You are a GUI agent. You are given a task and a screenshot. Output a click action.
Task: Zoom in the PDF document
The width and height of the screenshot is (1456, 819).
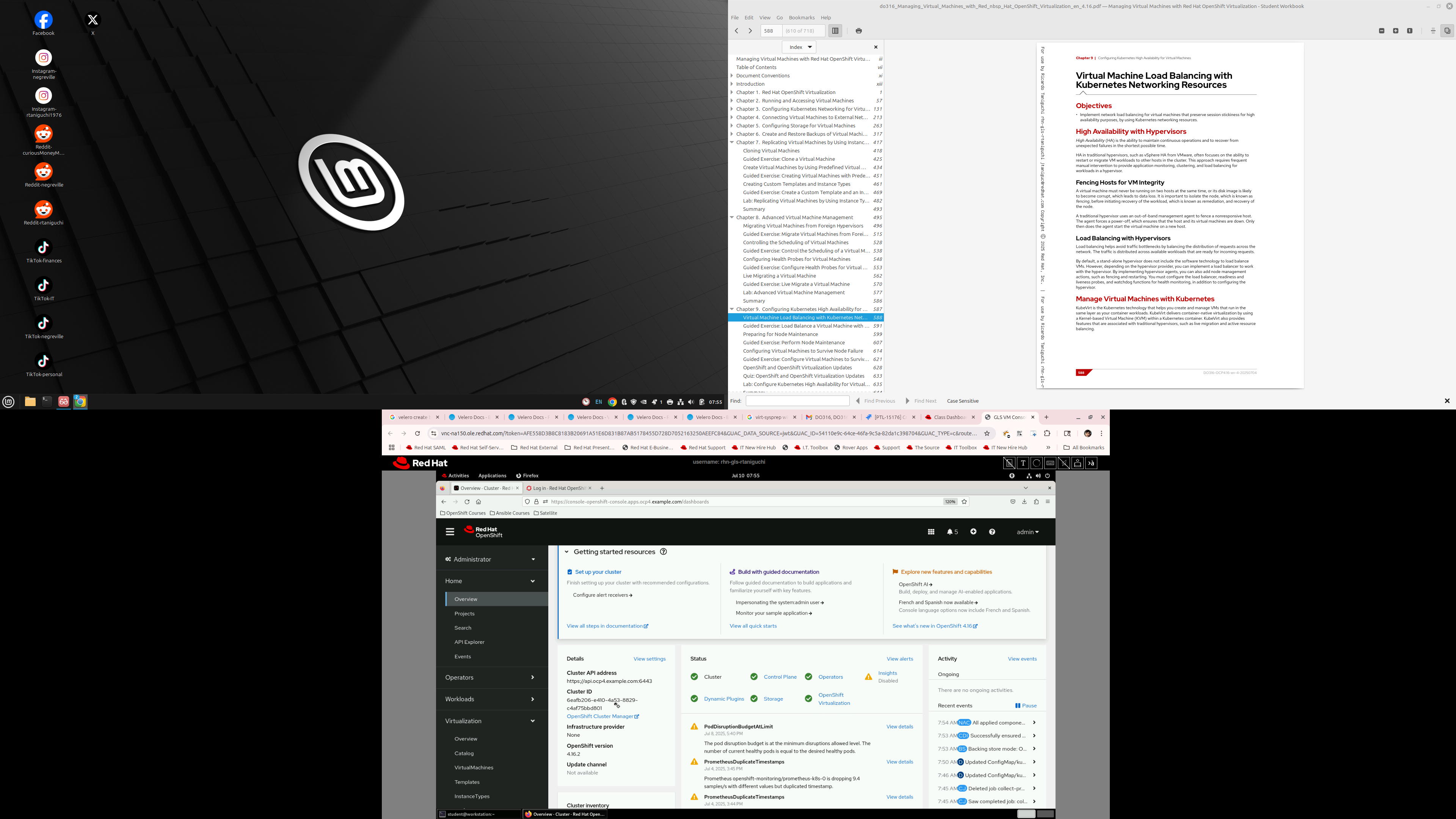[1395, 30]
